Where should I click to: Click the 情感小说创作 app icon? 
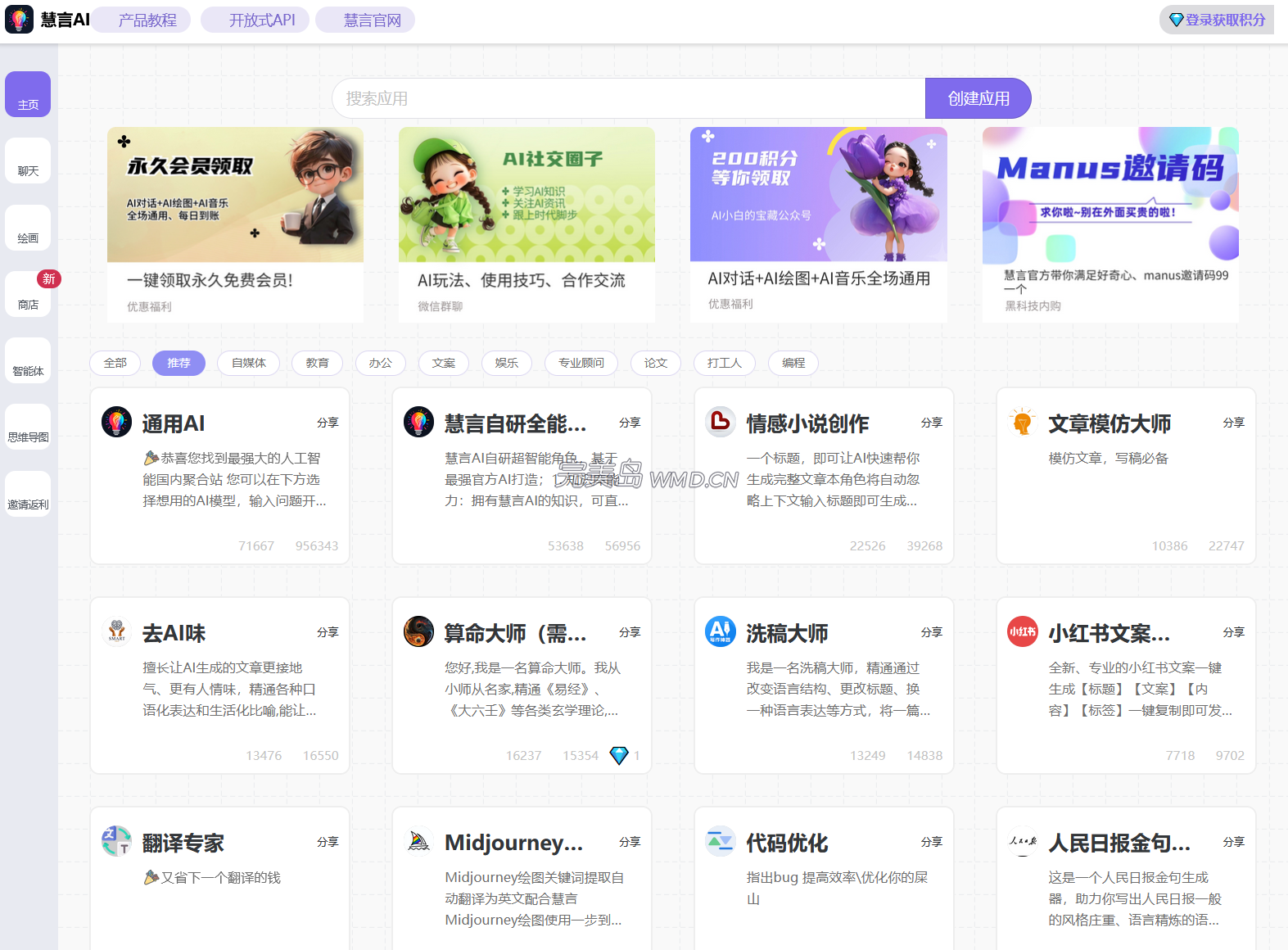tap(721, 422)
